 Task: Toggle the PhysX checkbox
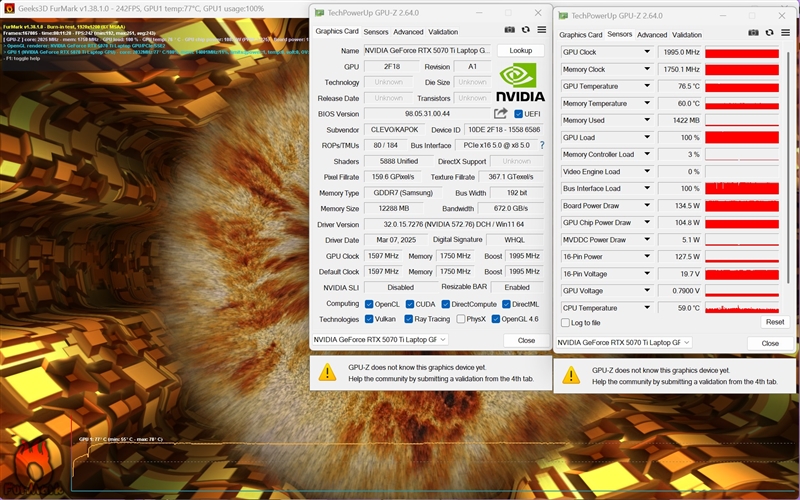pos(461,319)
